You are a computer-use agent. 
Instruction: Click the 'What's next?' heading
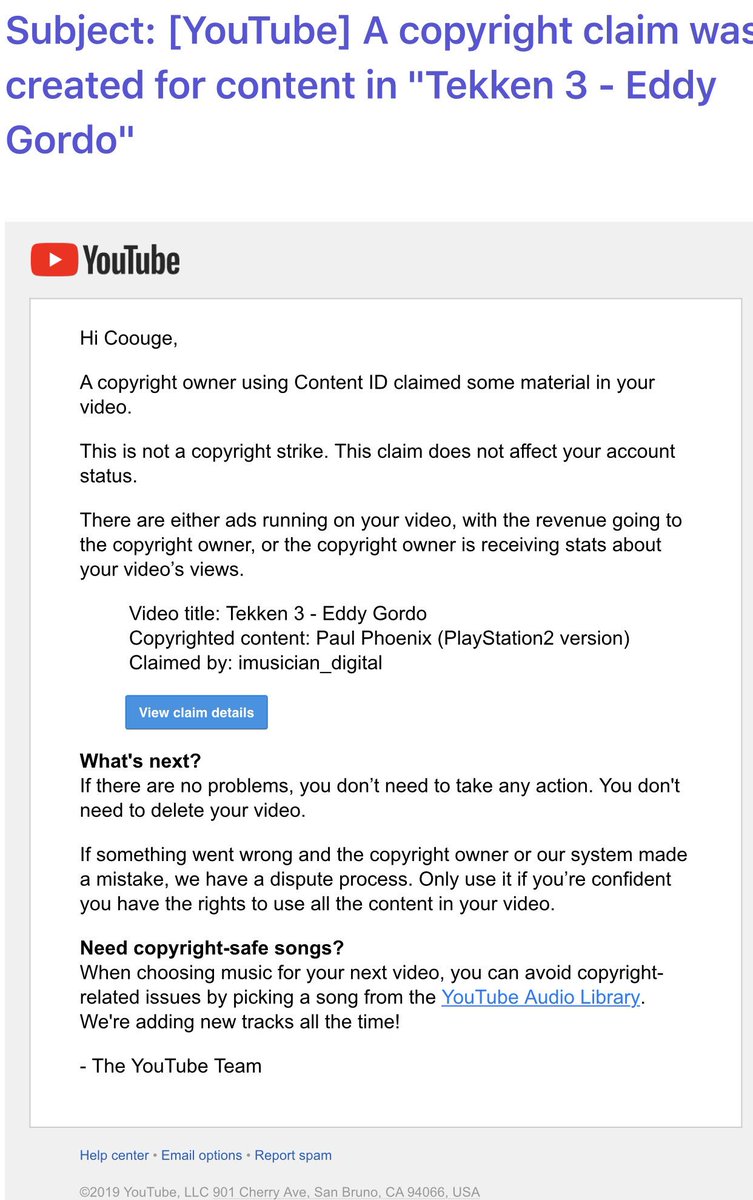(141, 760)
